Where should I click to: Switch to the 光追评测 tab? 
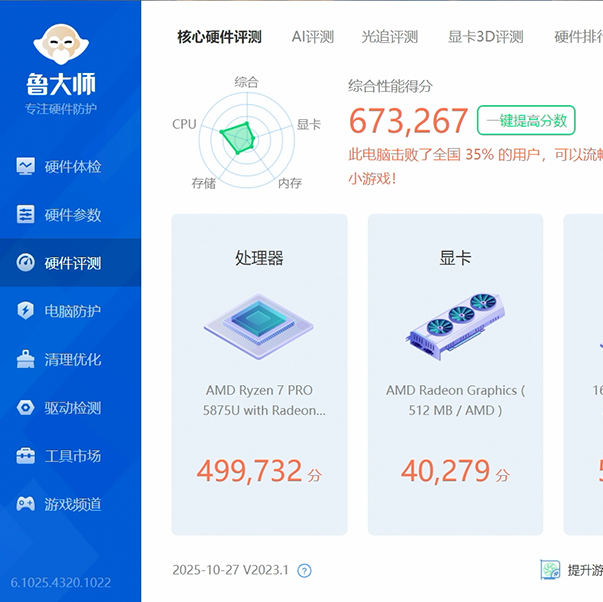pos(389,37)
